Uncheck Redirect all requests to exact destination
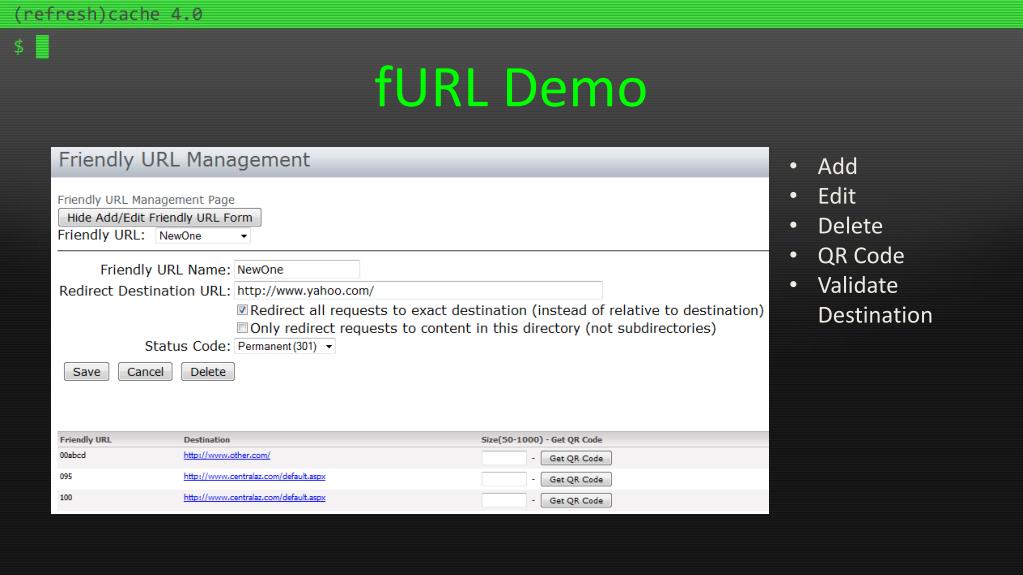1023x575 pixels. coord(242,310)
